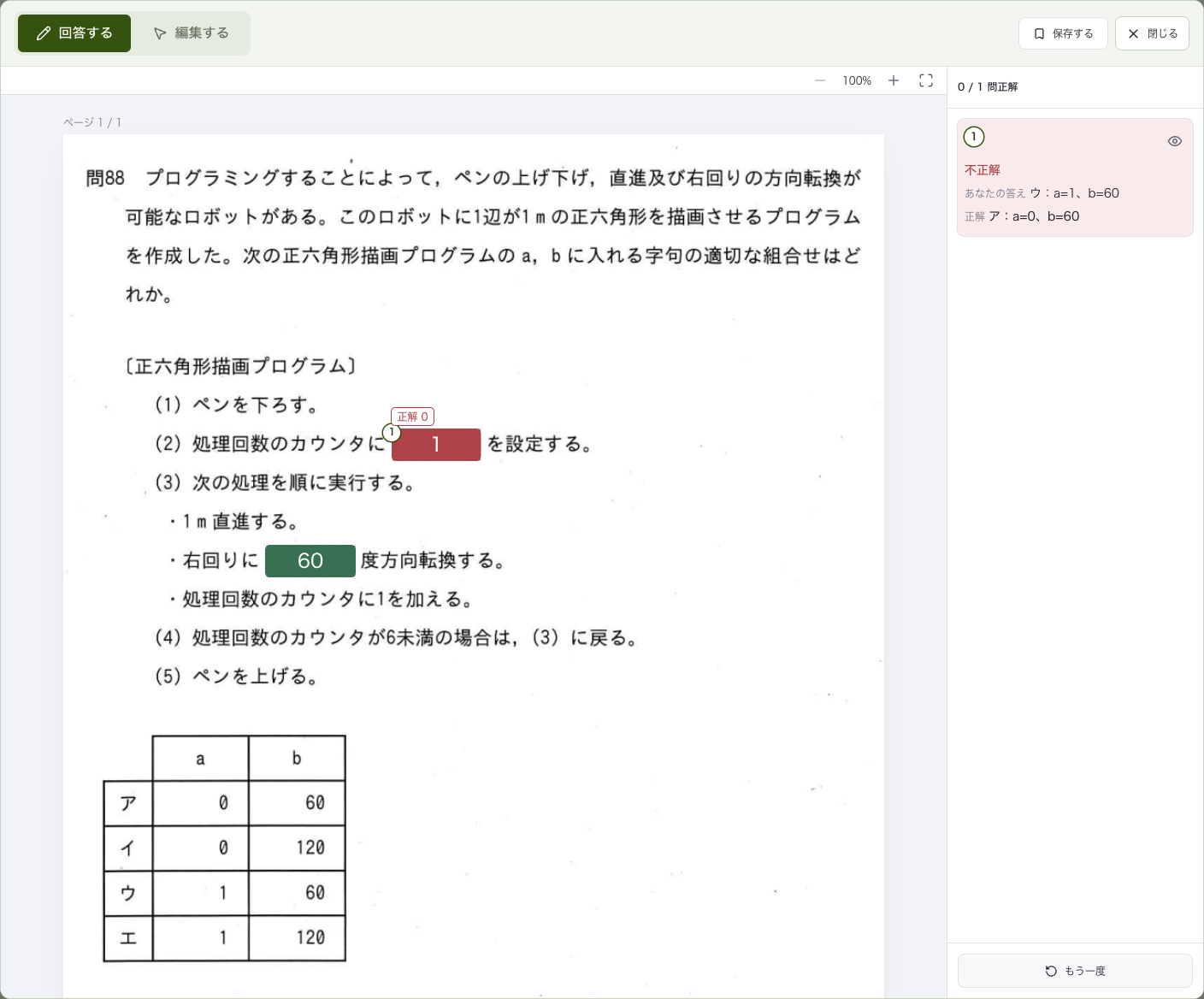Select the green answer blank showing 60
The height and width of the screenshot is (999, 1204).
click(x=310, y=561)
